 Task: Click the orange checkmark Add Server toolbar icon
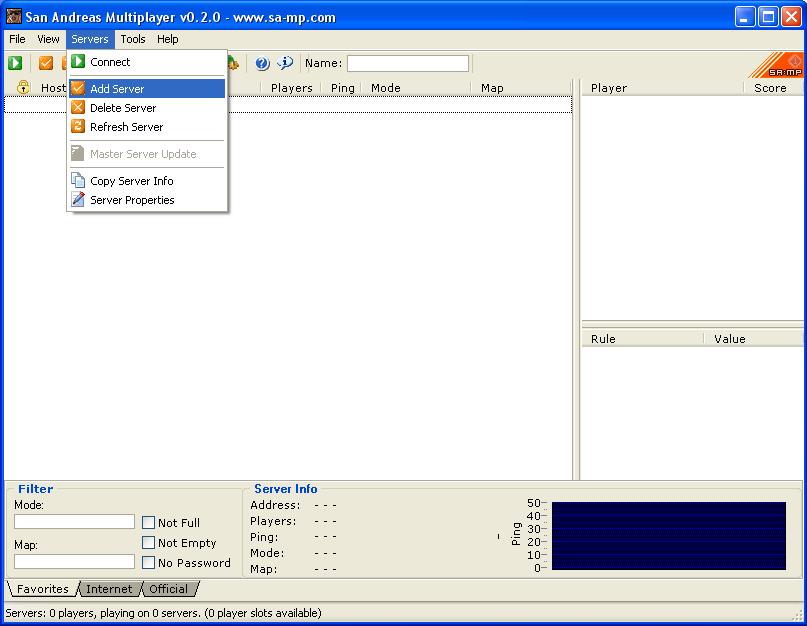[46, 63]
